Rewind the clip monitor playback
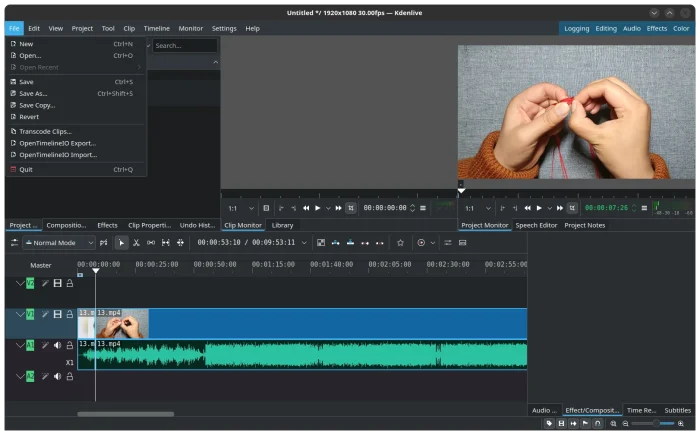 pos(306,208)
